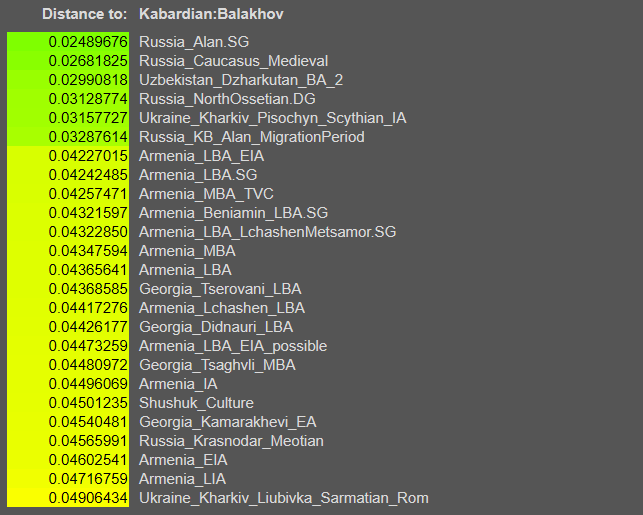Click distance value 0.04417276
This screenshot has height=515, width=643.
click(x=88, y=308)
